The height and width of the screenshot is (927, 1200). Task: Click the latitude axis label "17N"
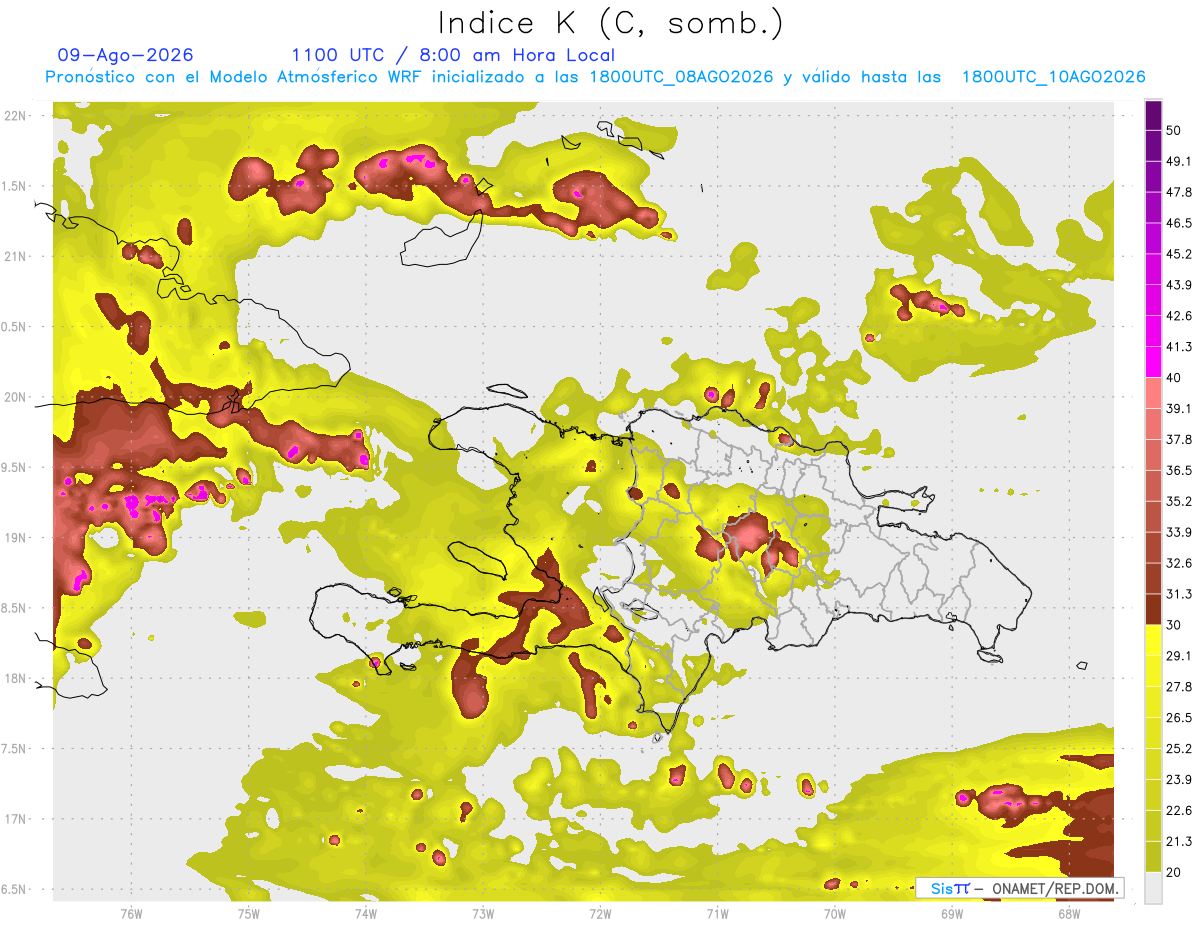tap(15, 819)
